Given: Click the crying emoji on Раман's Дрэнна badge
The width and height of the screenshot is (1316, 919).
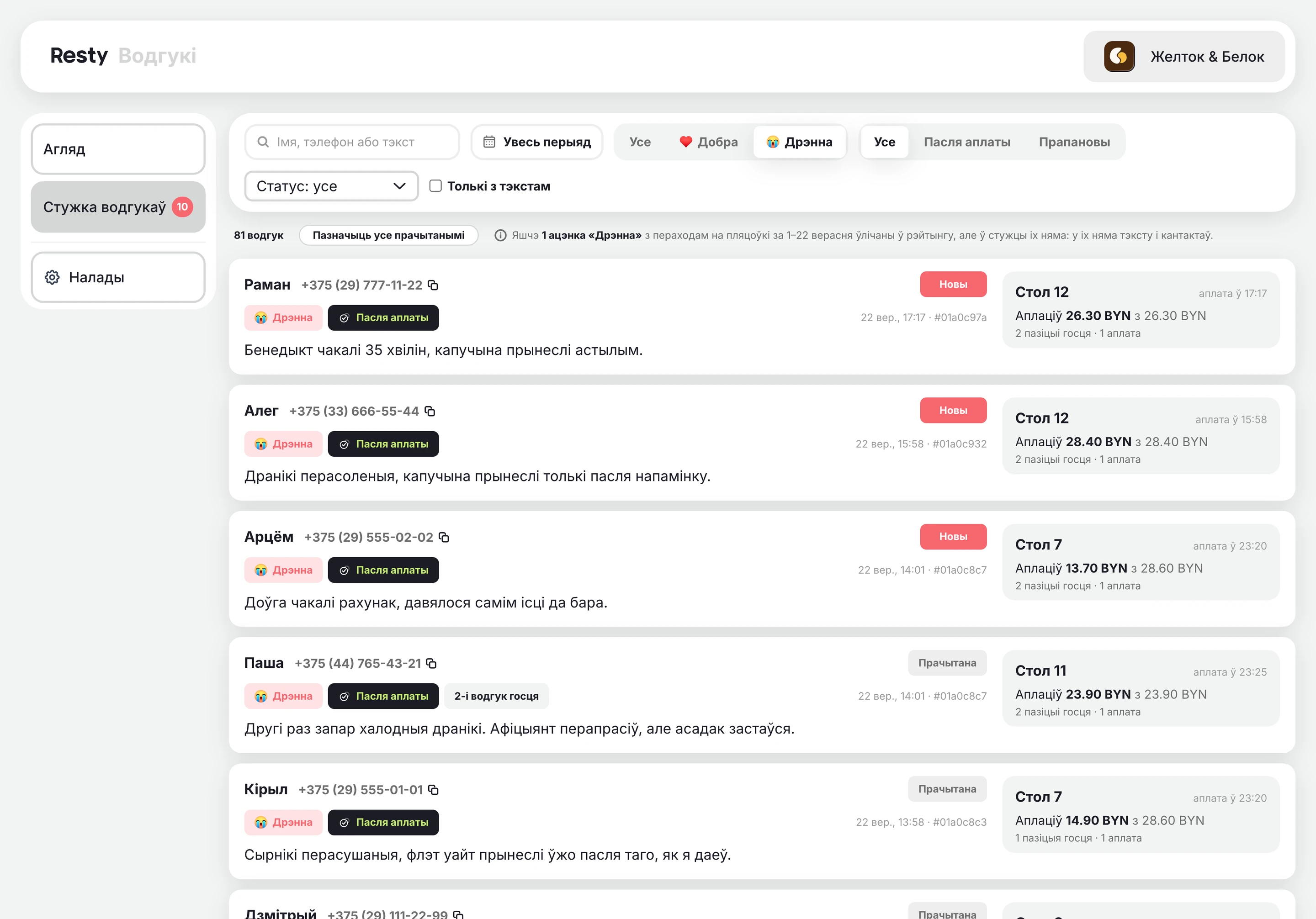Looking at the screenshot, I should pos(261,318).
